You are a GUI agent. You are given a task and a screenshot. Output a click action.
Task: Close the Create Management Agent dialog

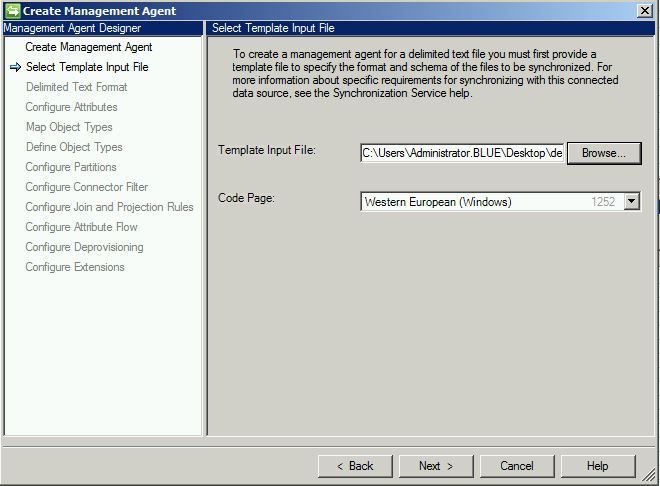point(645,11)
